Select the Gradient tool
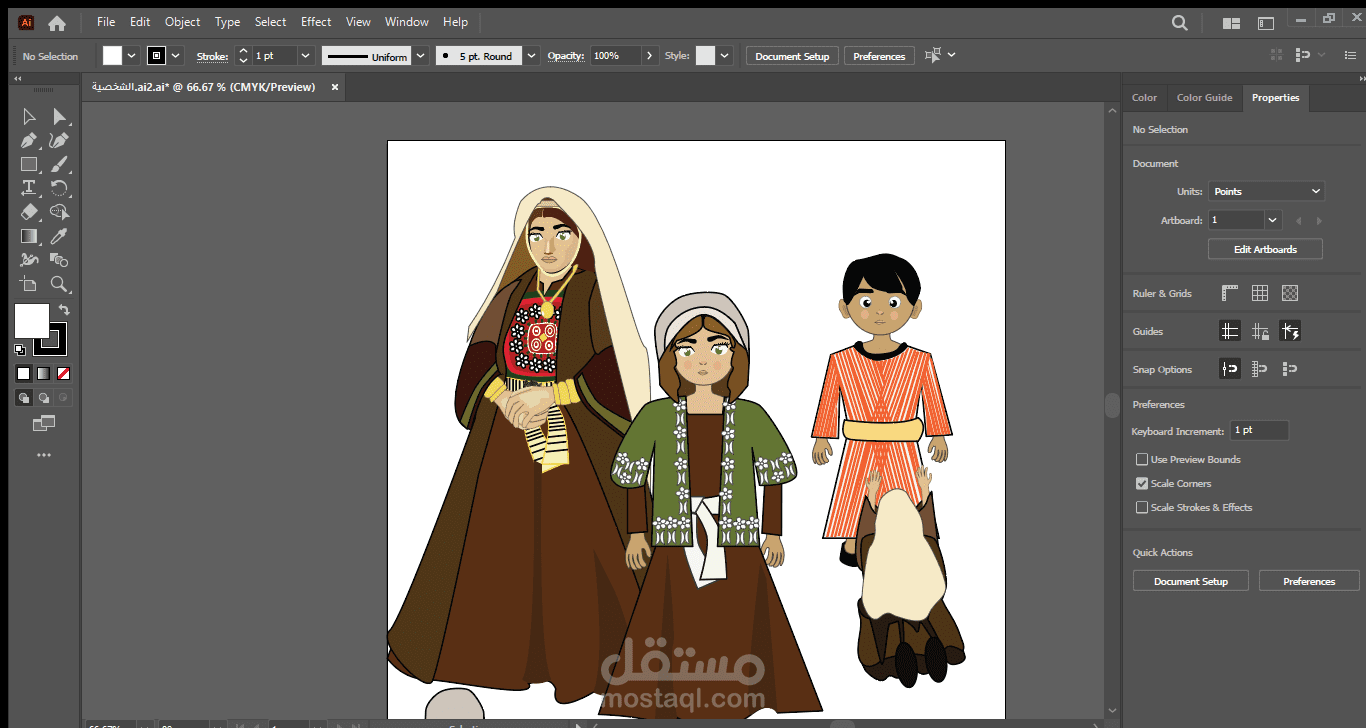This screenshot has width=1366, height=728. 29,236
